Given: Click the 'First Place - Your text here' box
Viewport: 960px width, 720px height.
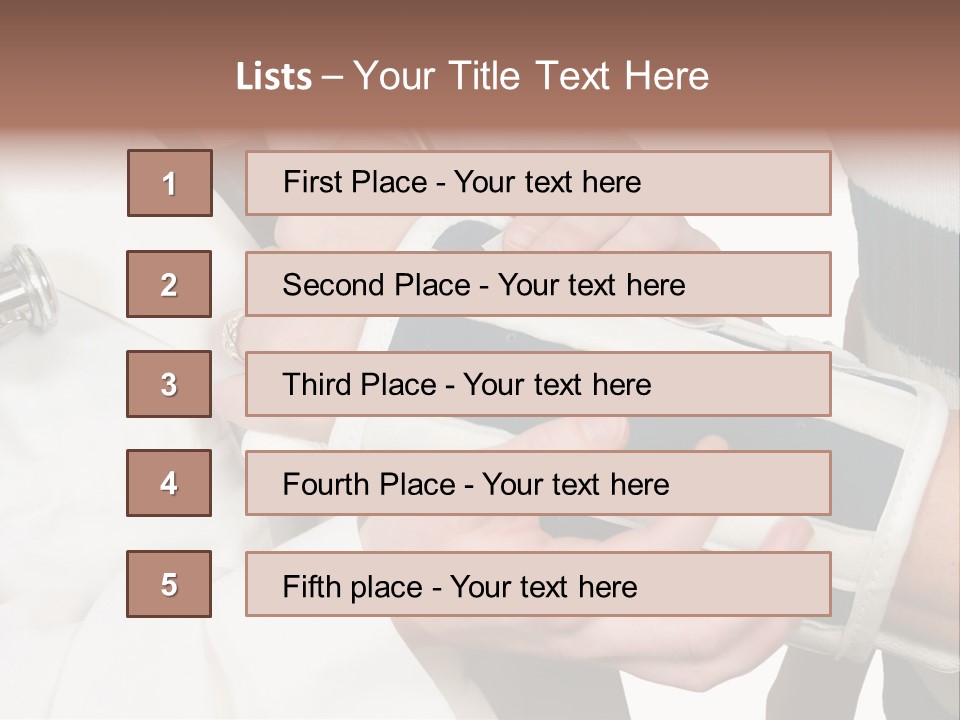Looking at the screenshot, I should click(x=538, y=183).
